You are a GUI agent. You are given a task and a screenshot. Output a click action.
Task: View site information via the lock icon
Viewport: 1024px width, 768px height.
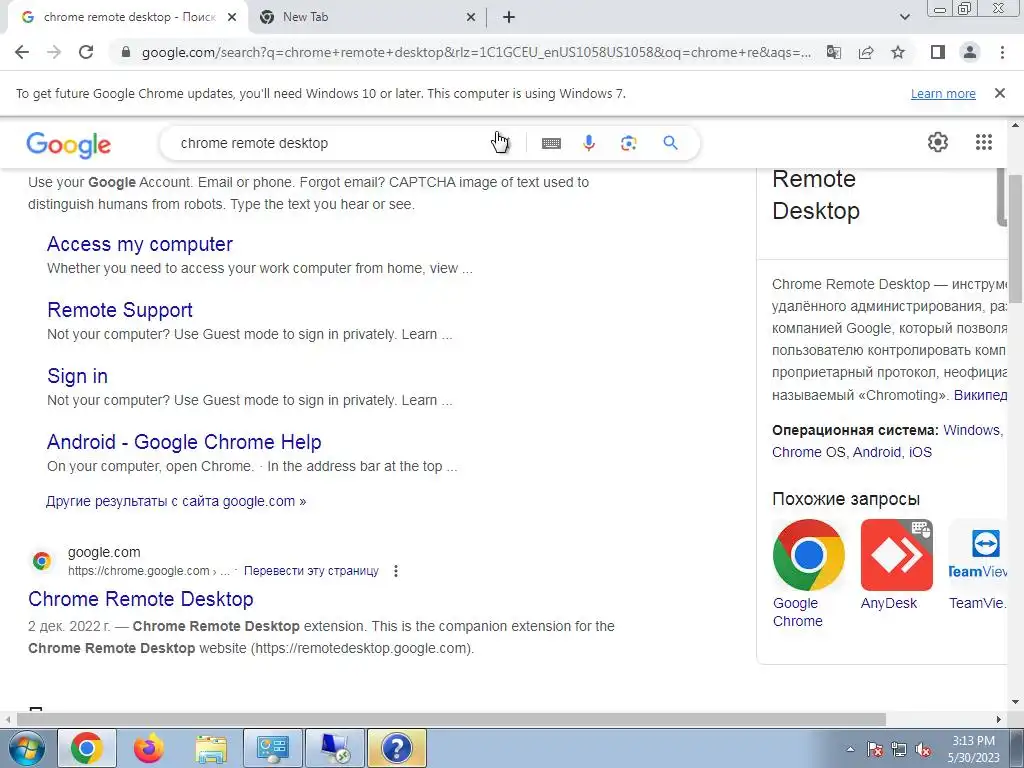coord(126,52)
